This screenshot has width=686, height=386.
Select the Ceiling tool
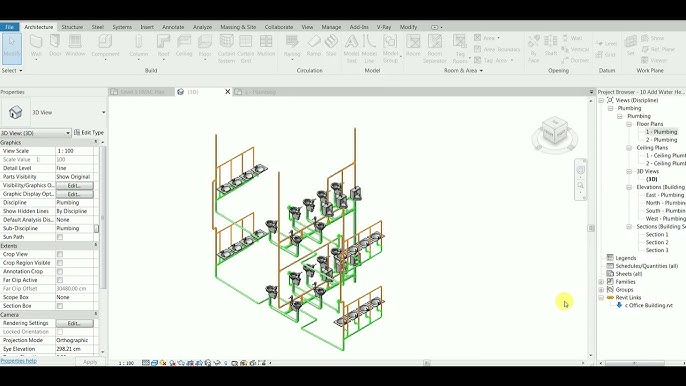(184, 46)
